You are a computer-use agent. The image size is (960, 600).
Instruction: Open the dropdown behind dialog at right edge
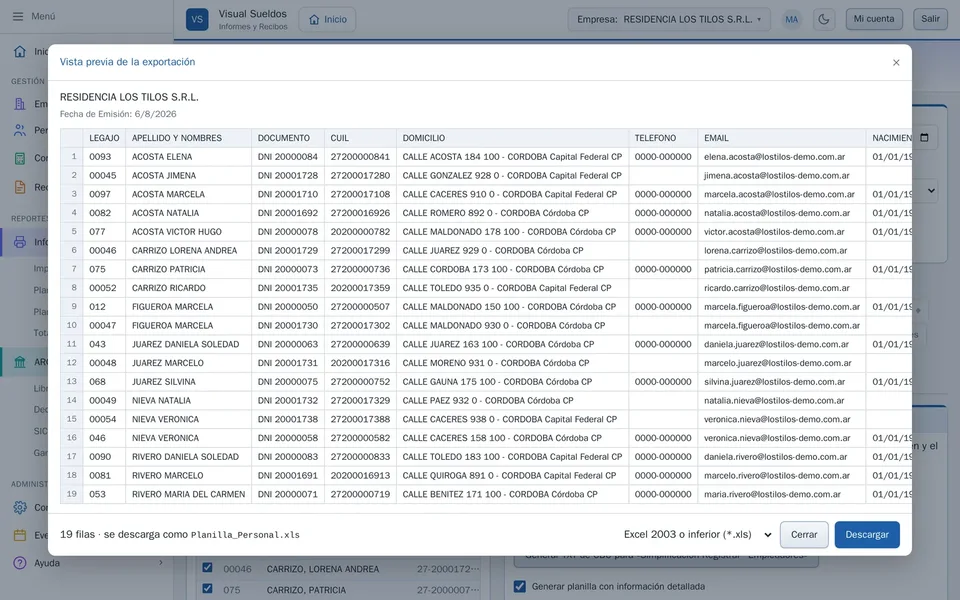point(931,190)
